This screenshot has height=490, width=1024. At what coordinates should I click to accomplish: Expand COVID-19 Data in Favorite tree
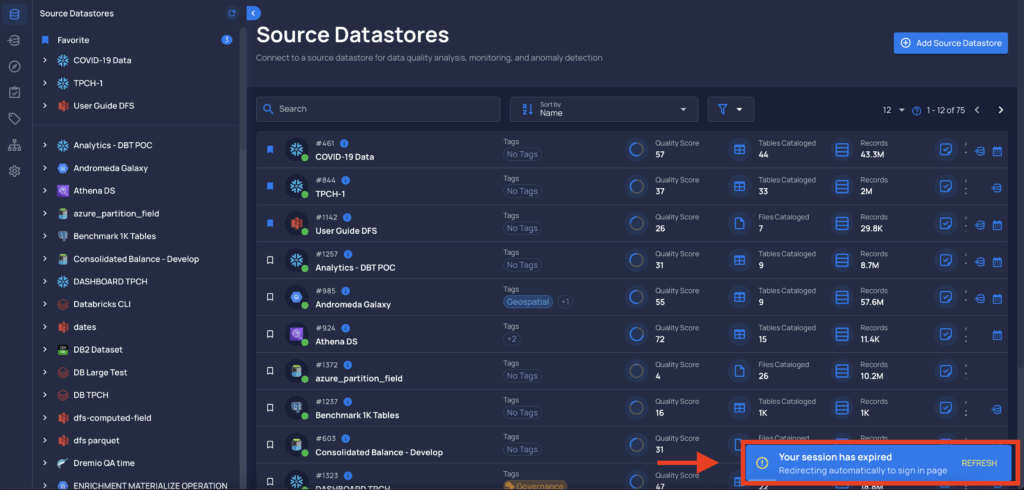pos(45,60)
